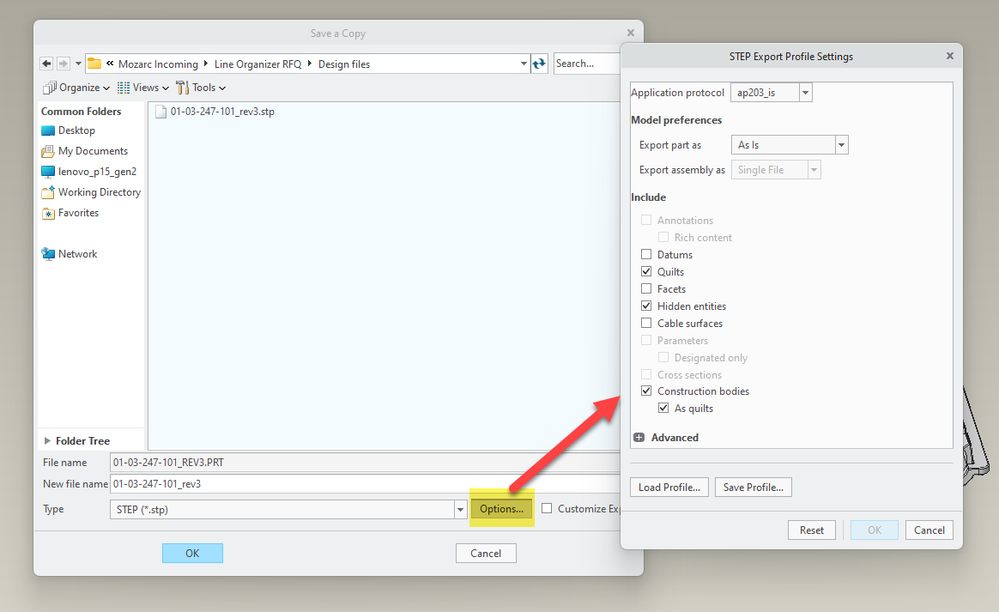
Task: Open the navigation history dropdown arrow
Action: click(x=78, y=64)
